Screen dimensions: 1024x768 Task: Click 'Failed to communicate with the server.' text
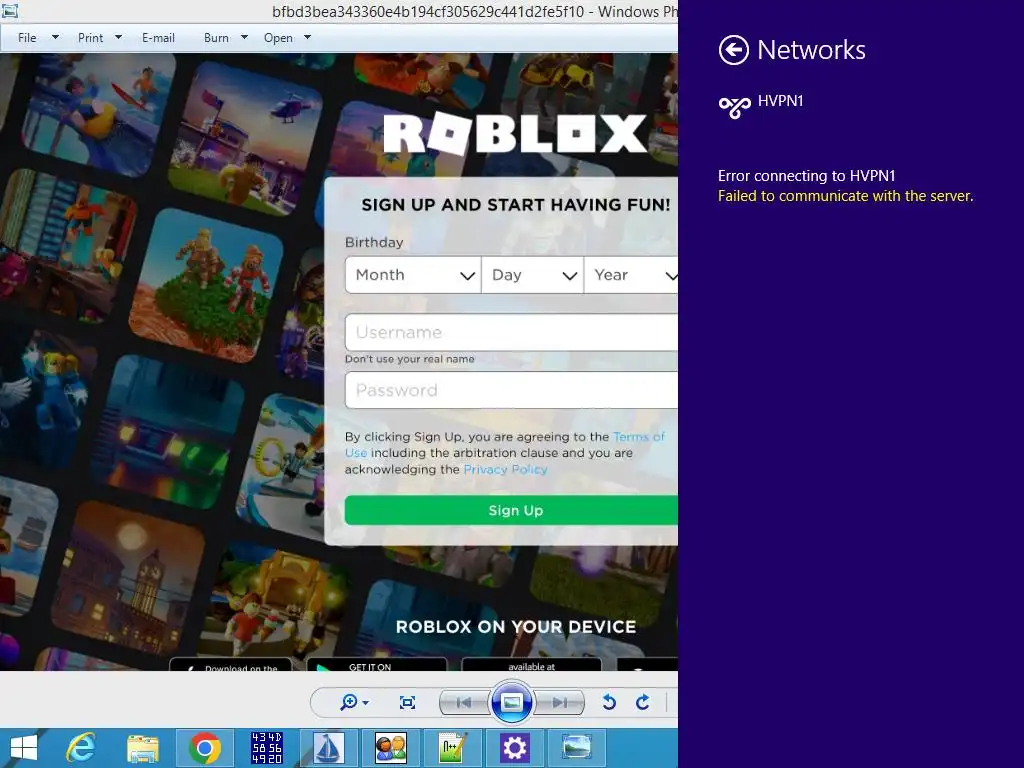(846, 196)
